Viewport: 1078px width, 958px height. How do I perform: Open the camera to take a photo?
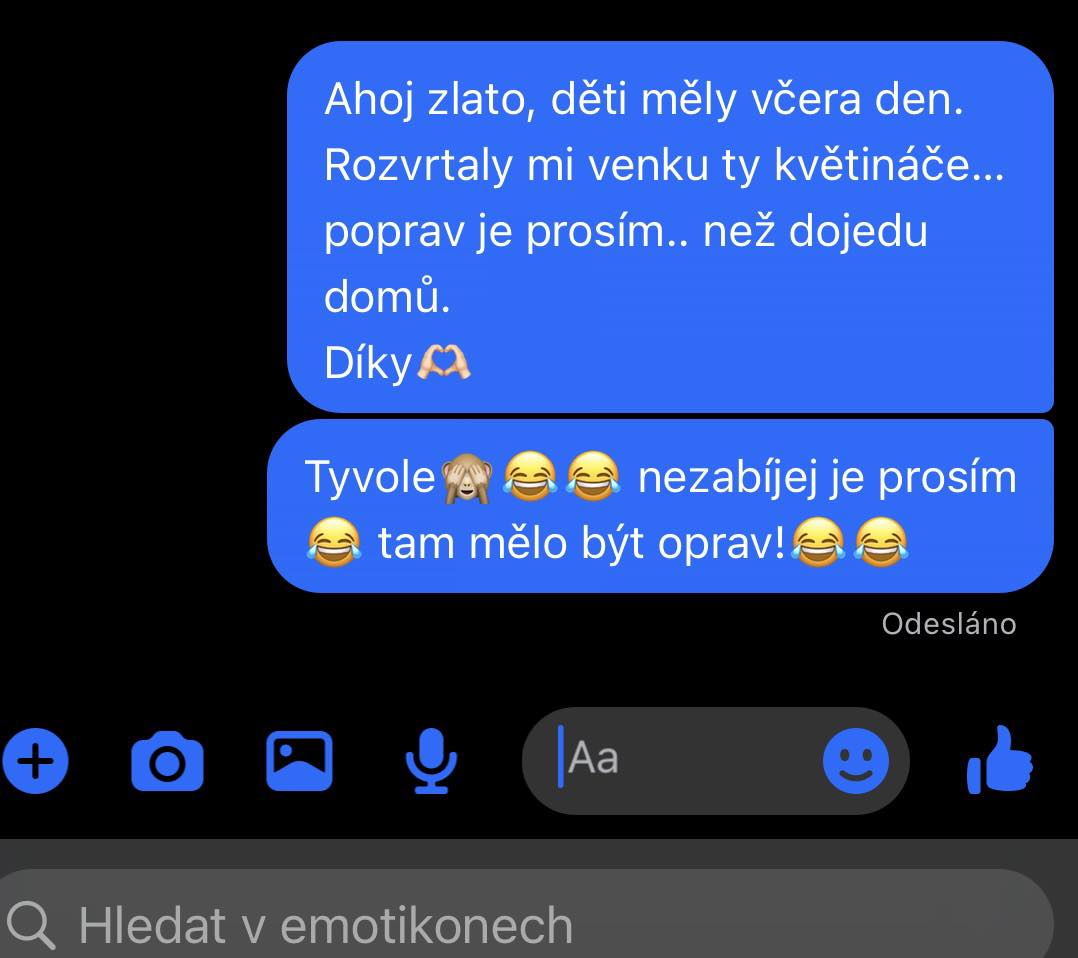coord(167,761)
